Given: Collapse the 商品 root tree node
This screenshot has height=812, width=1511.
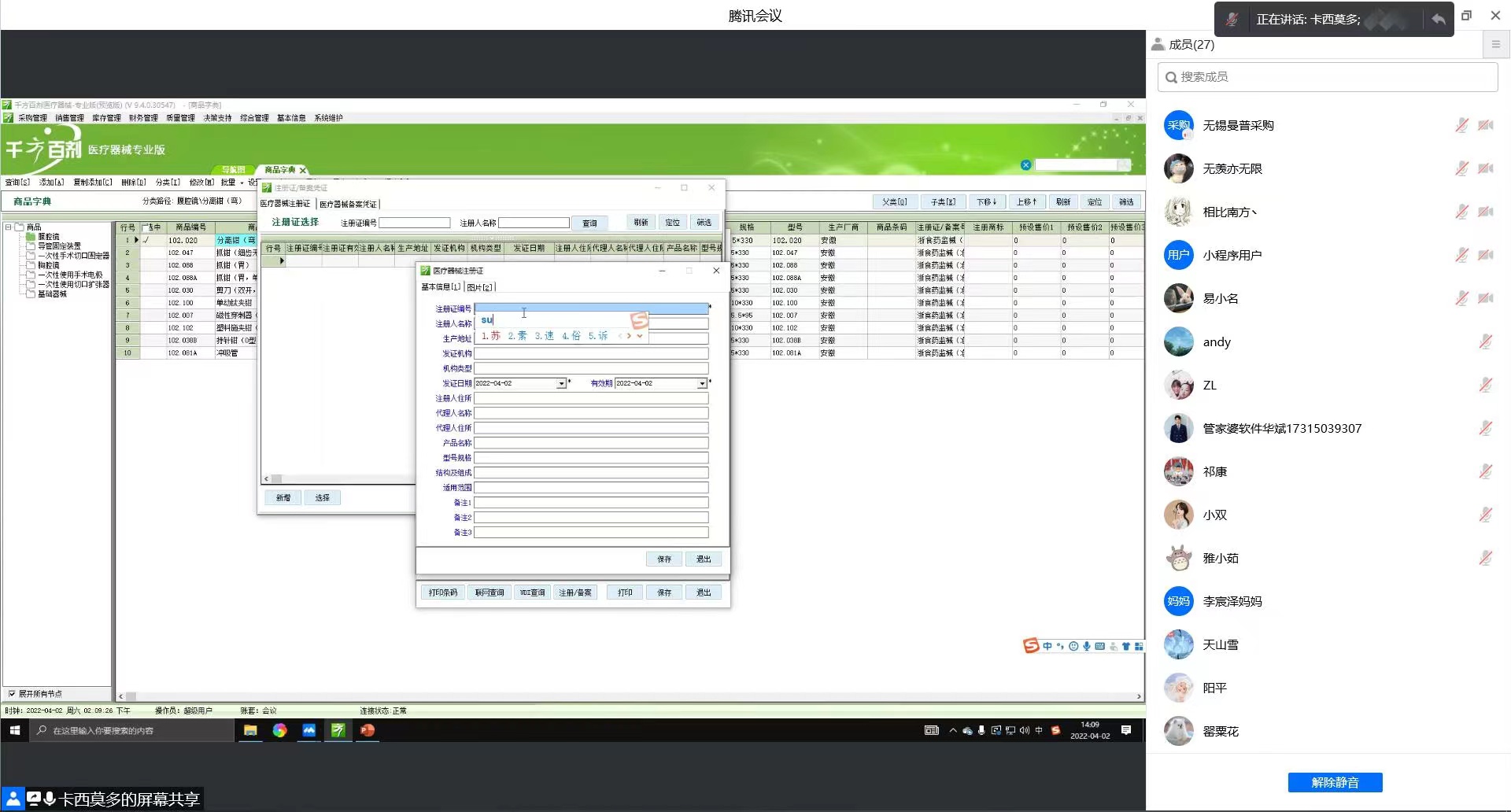Looking at the screenshot, I should point(9,227).
